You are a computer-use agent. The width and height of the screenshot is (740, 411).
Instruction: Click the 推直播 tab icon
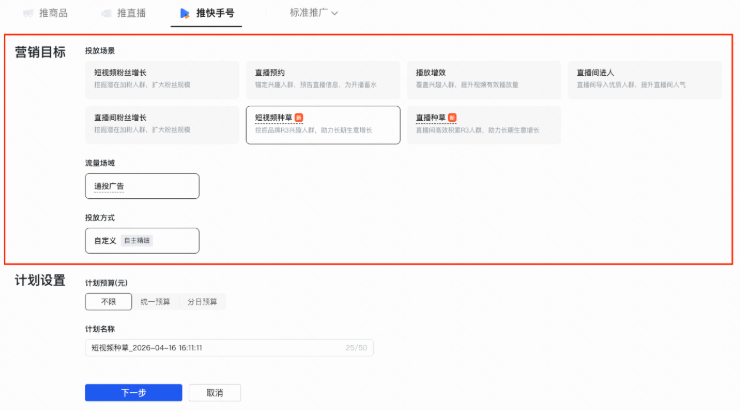107,13
